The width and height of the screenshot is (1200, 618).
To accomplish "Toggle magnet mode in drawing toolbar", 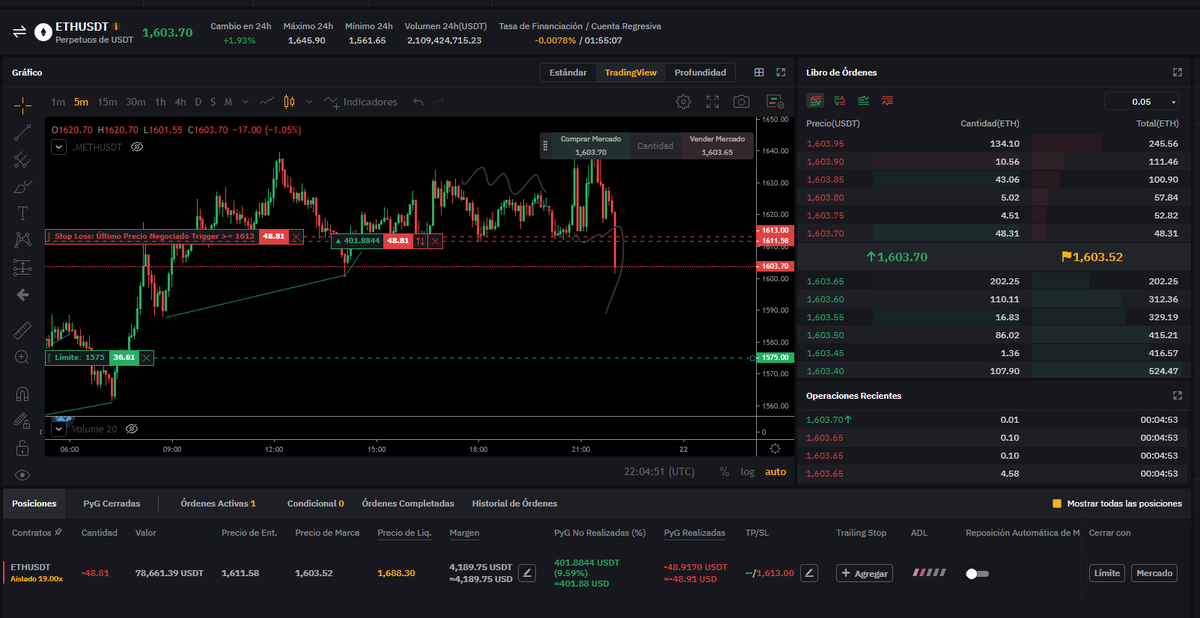I will (23, 393).
